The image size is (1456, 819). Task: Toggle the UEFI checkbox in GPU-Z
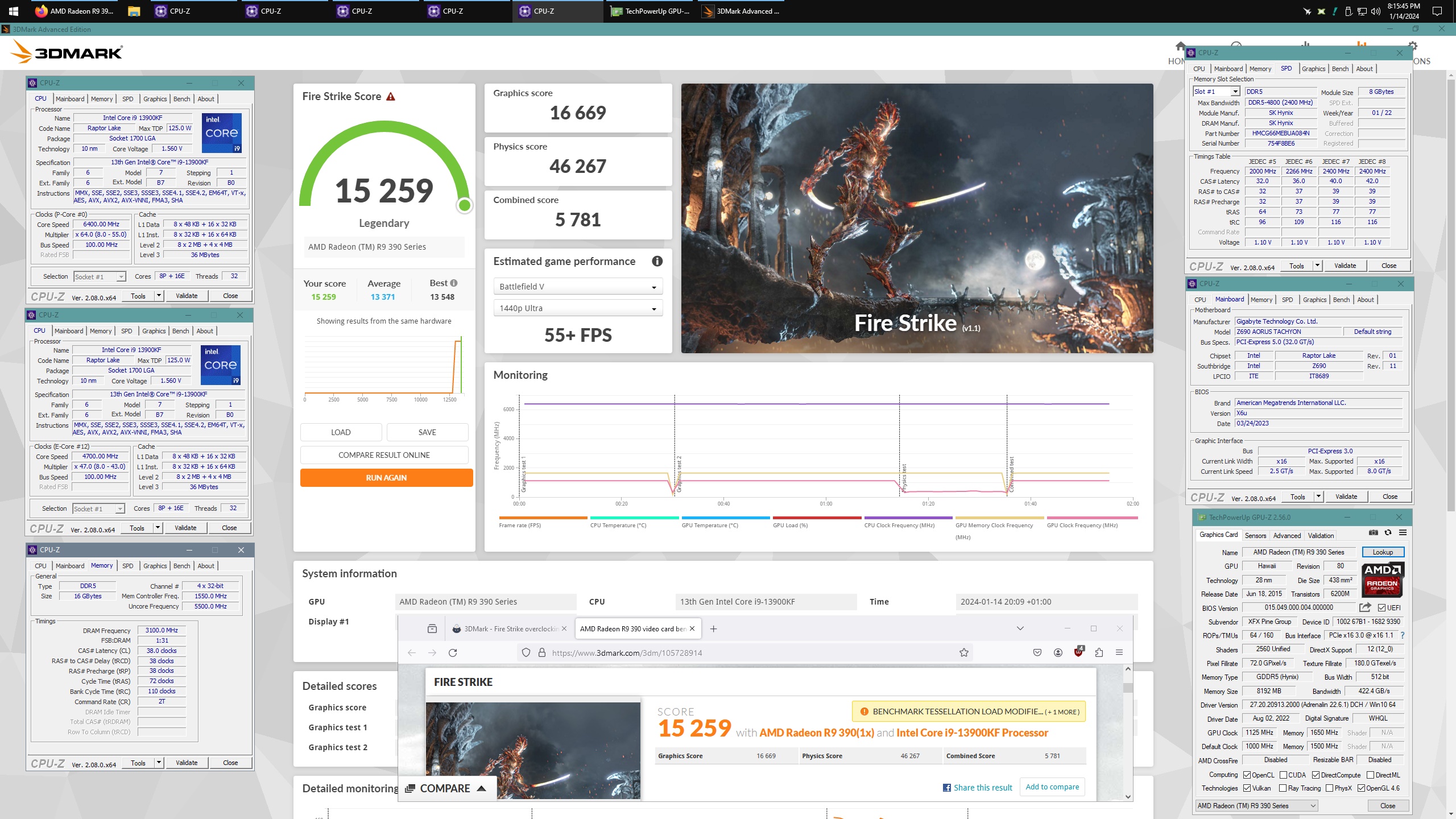pos(1382,607)
